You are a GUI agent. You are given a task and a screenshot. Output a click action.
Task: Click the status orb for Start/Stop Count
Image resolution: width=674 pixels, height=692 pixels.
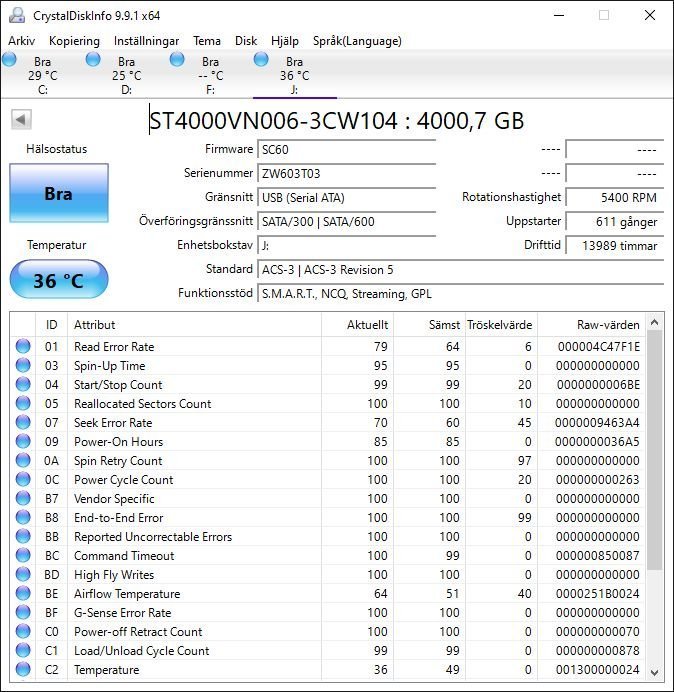(x=23, y=384)
